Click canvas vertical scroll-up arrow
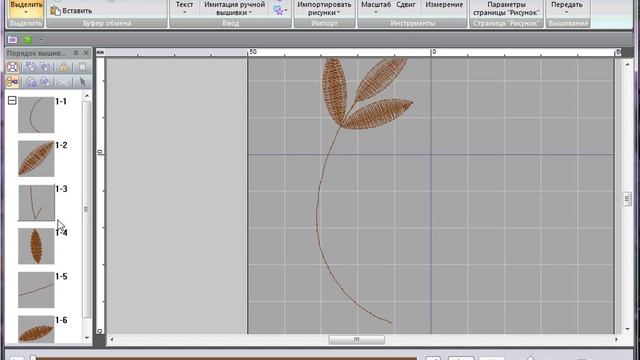The width and height of the screenshot is (640, 360). pyautogui.click(x=627, y=64)
